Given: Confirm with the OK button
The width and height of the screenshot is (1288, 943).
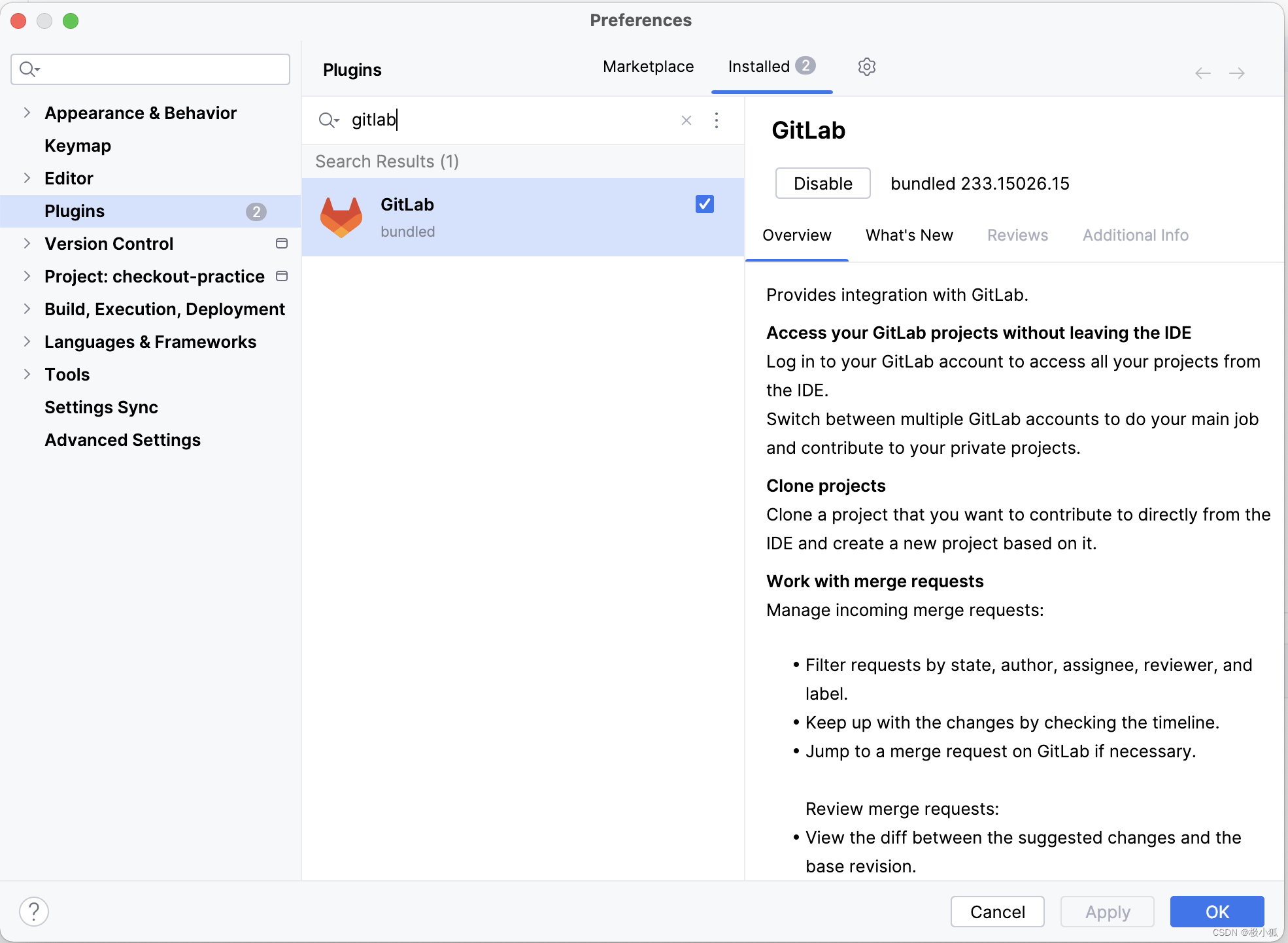Looking at the screenshot, I should (1217, 912).
